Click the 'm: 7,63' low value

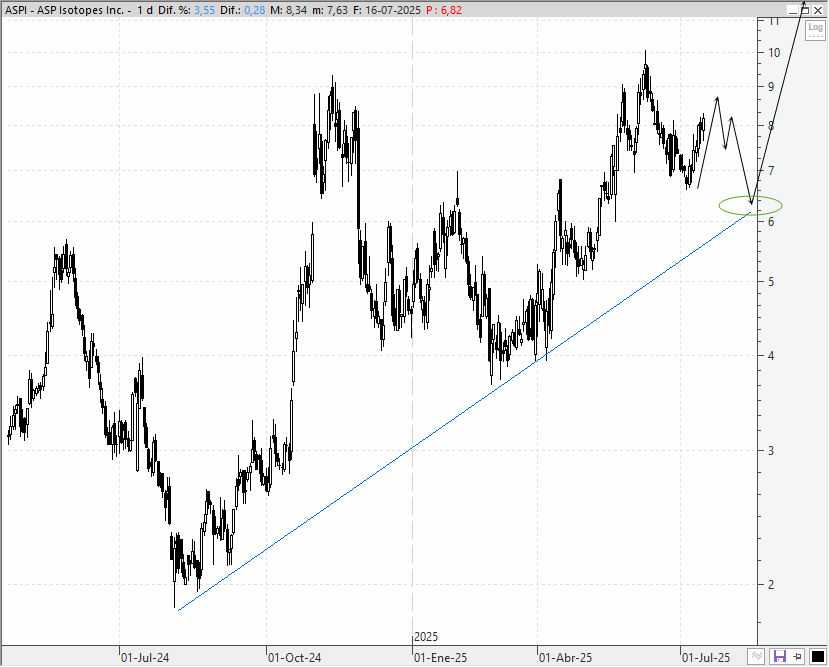click(x=331, y=10)
